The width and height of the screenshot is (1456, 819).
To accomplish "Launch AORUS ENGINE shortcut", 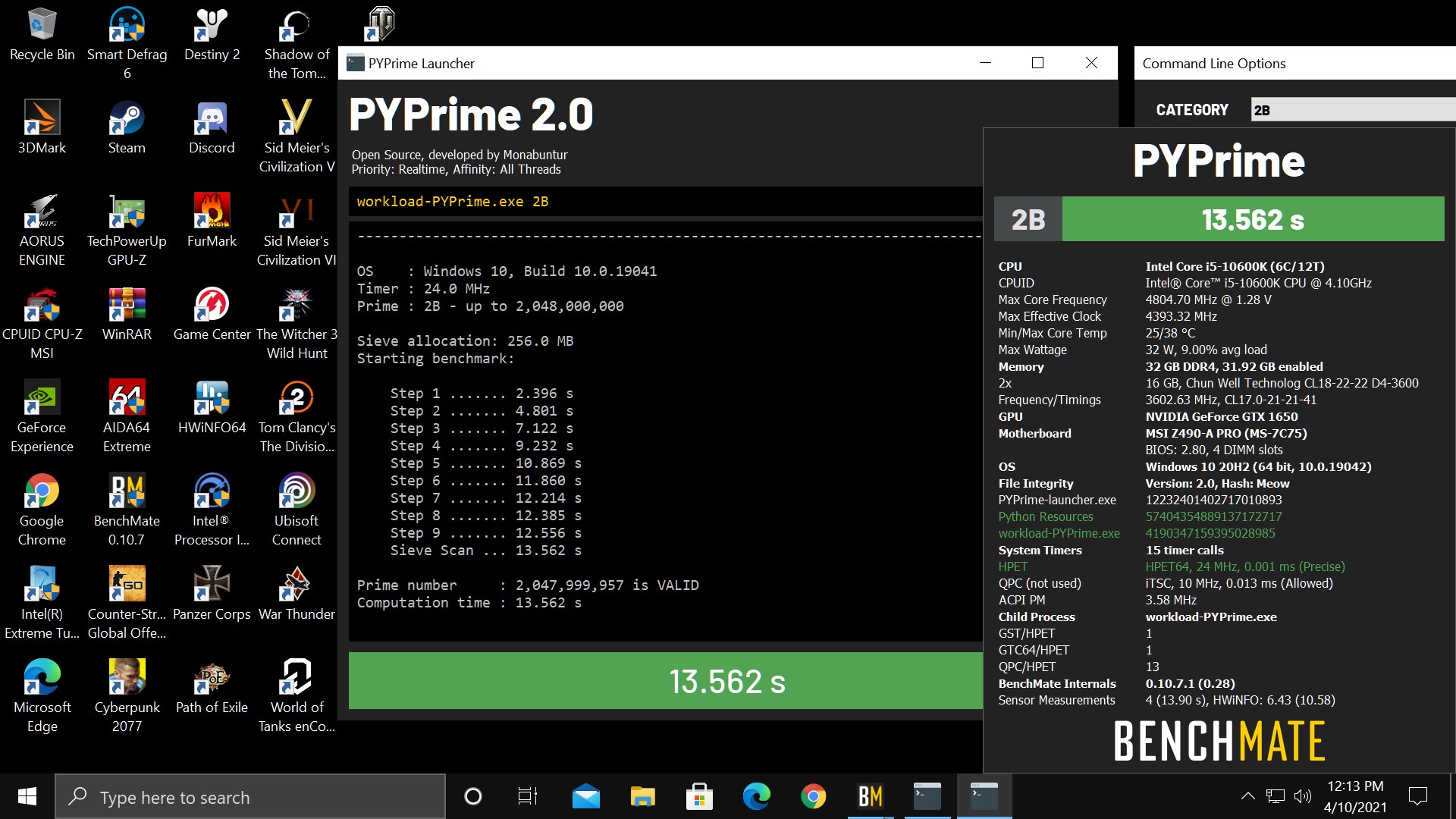I will pos(42,231).
